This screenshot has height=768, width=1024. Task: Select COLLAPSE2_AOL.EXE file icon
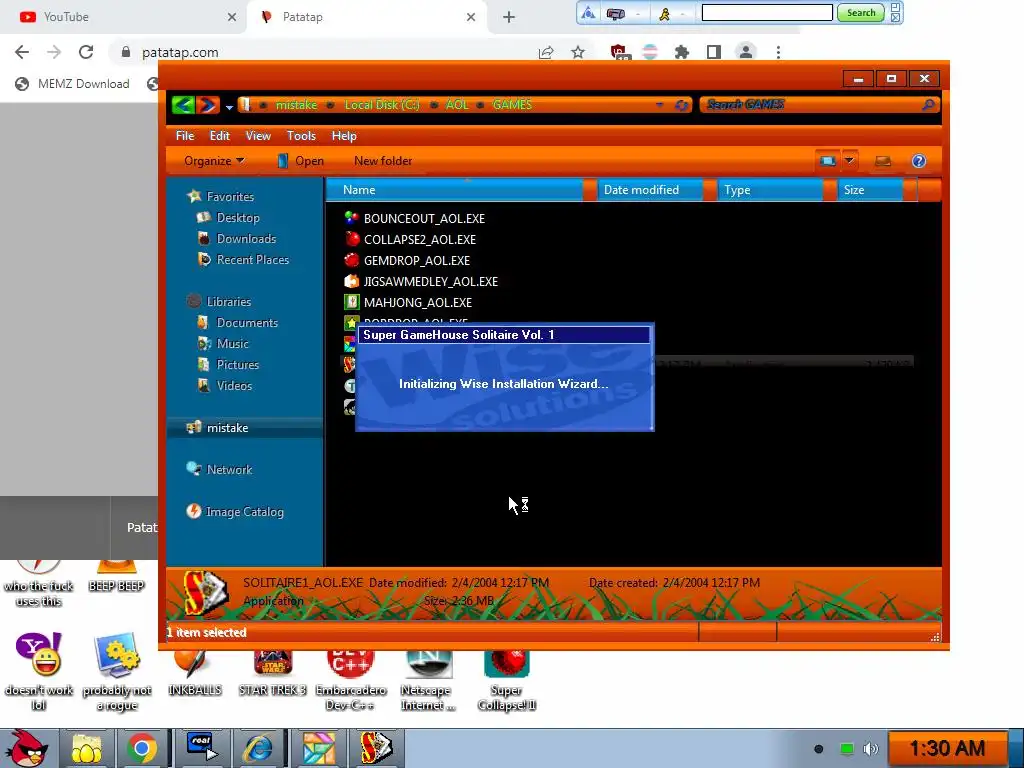352,239
